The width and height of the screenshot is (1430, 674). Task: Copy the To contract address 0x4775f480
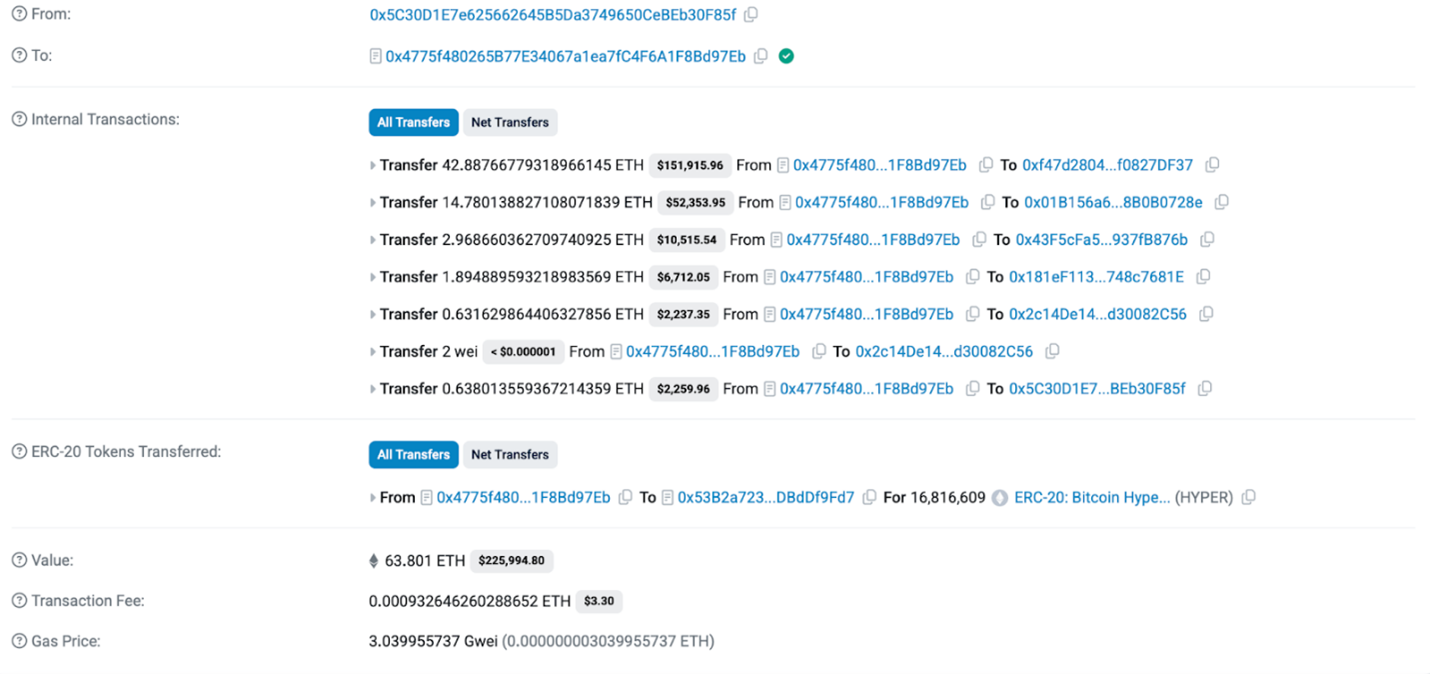[x=761, y=56]
